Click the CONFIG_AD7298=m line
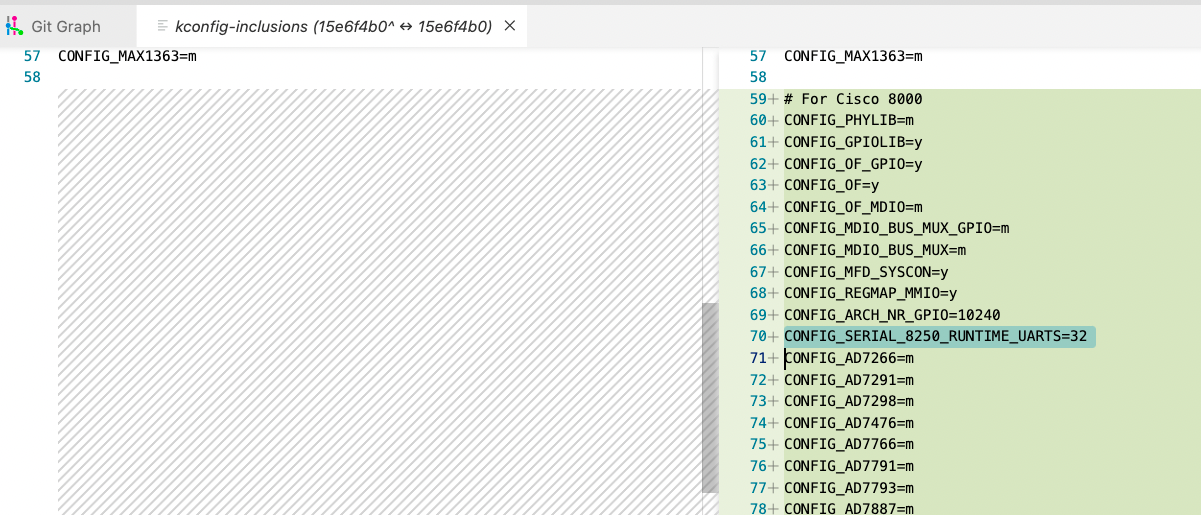The height and width of the screenshot is (515, 1201). tap(849, 401)
